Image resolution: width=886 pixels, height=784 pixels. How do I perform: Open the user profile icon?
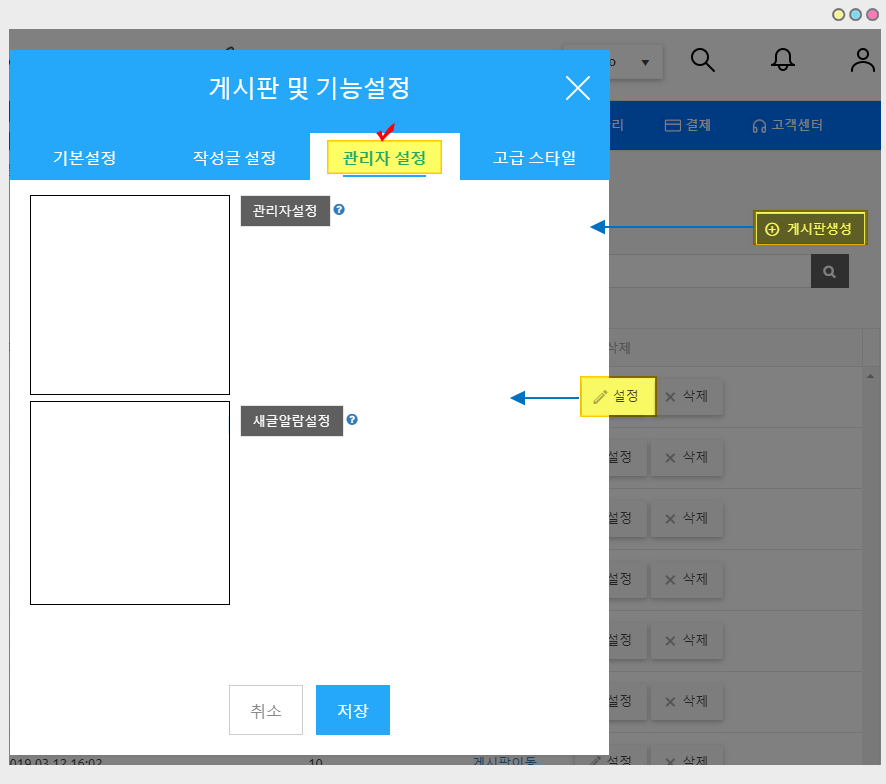[x=862, y=61]
